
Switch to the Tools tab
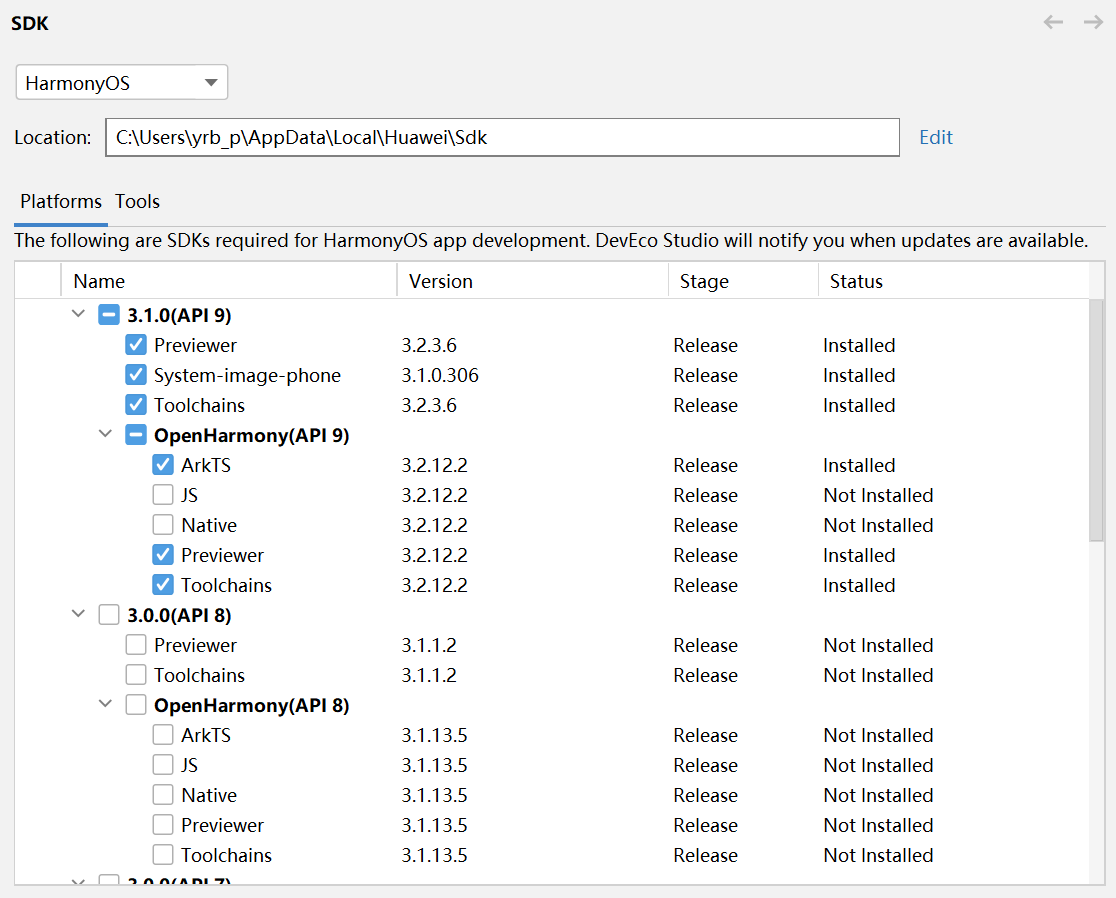[137, 201]
